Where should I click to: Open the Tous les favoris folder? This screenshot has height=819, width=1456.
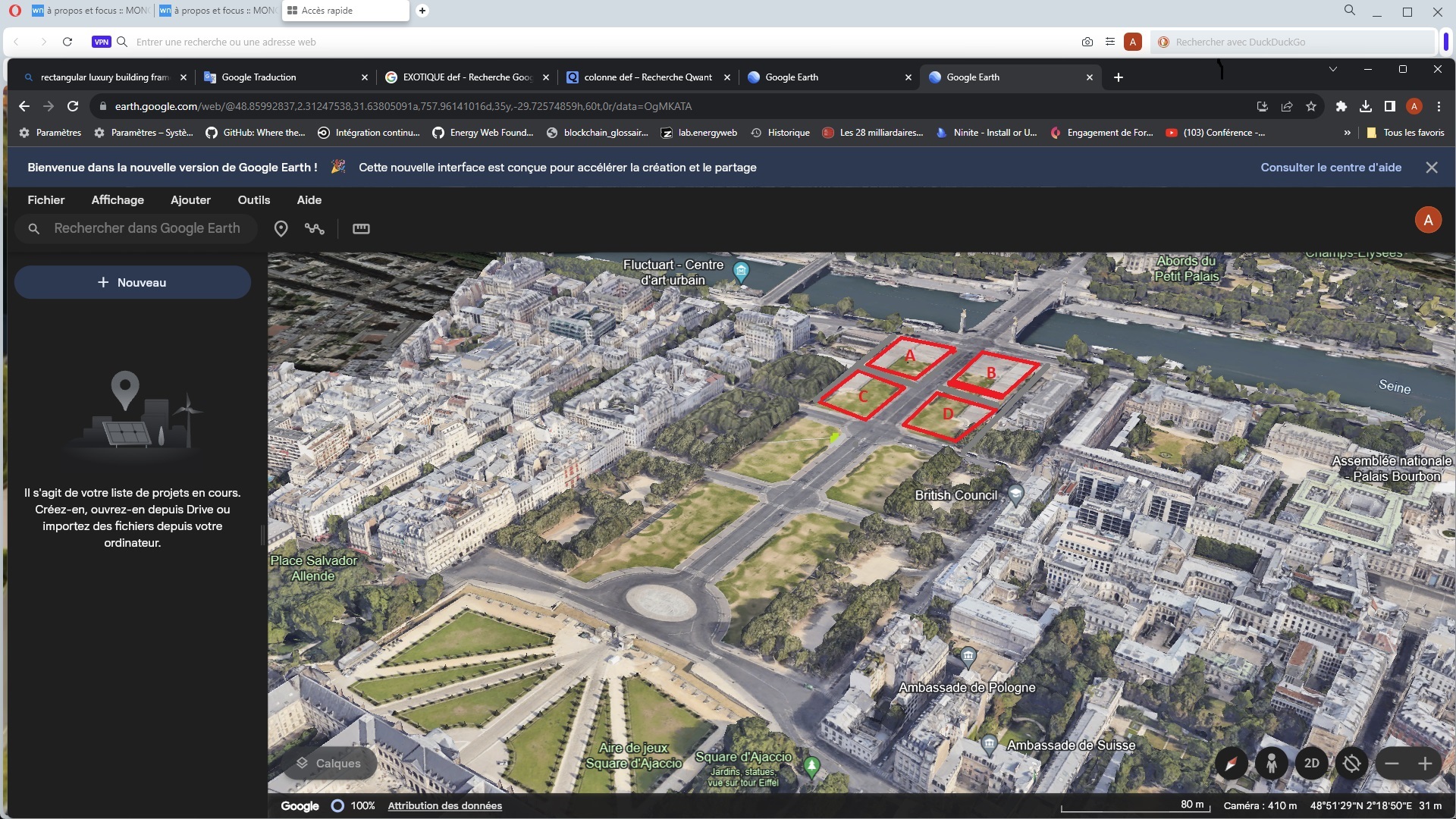coord(1406,133)
